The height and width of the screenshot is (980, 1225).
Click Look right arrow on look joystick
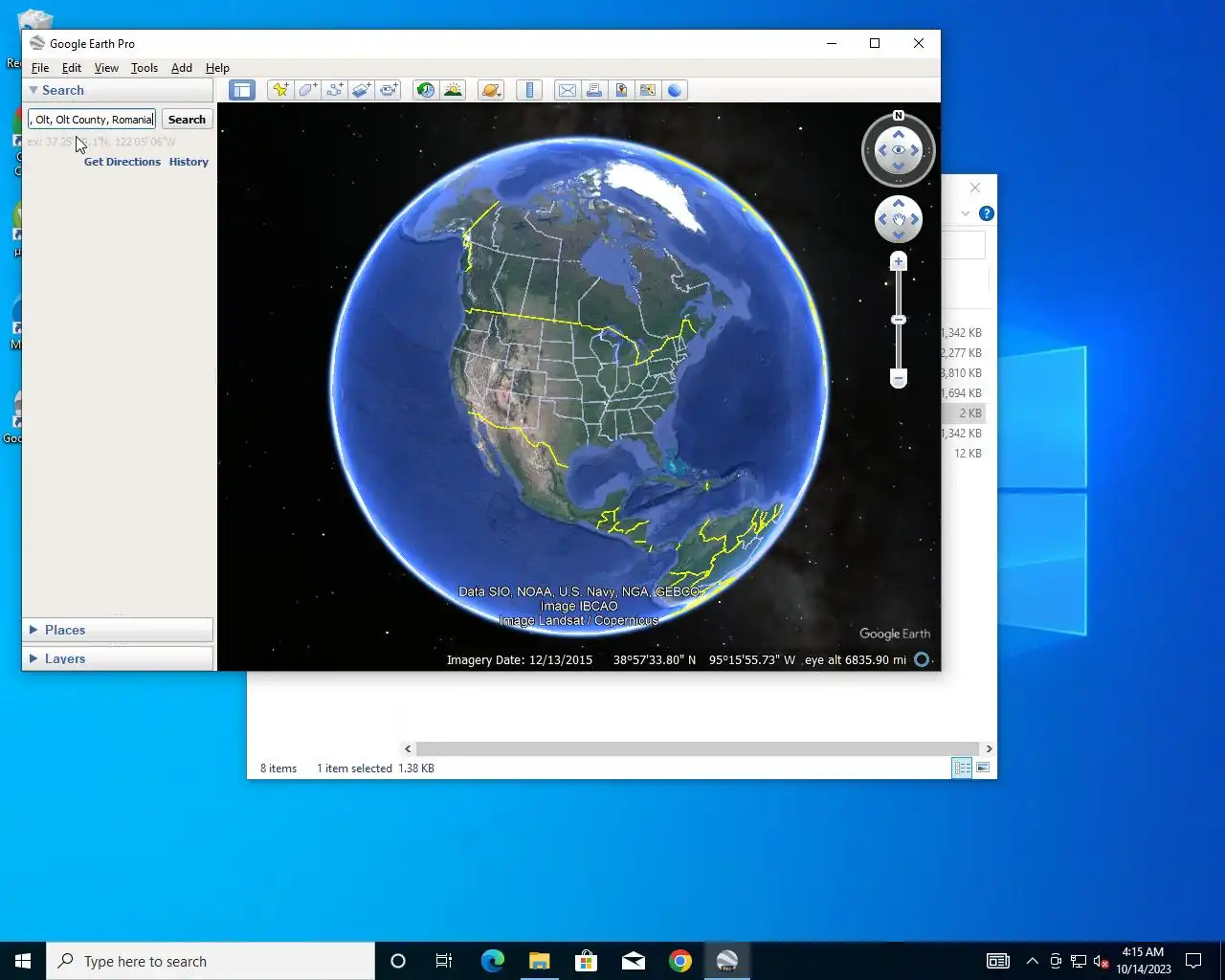point(915,150)
